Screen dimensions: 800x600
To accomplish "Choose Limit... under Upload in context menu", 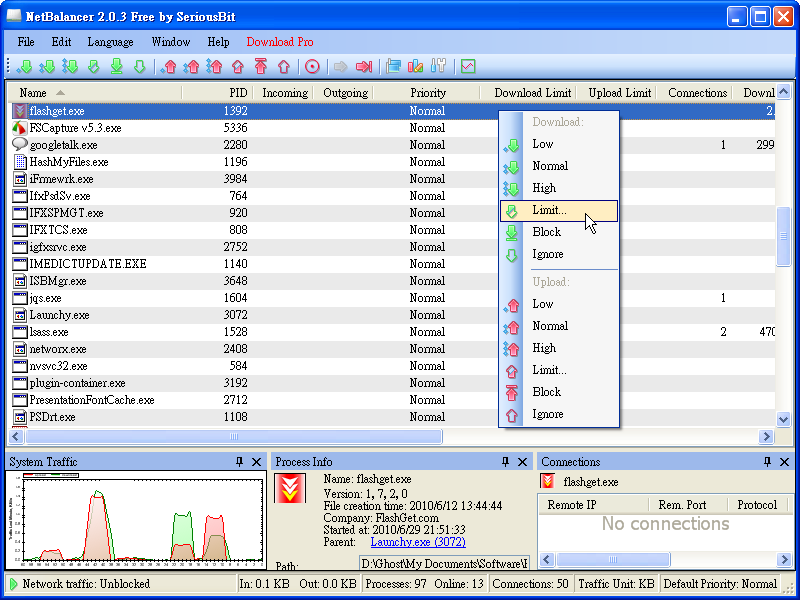I will pyautogui.click(x=559, y=370).
